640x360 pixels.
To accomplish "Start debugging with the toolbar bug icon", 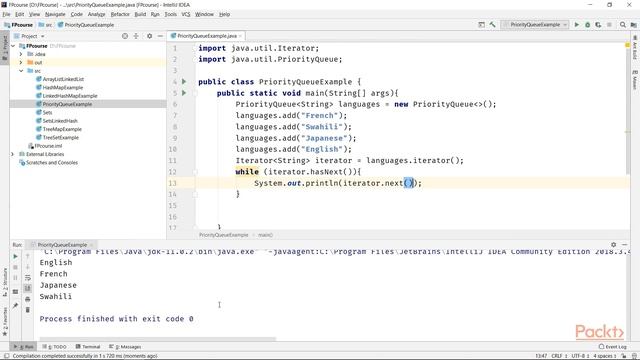I will [x=588, y=25].
